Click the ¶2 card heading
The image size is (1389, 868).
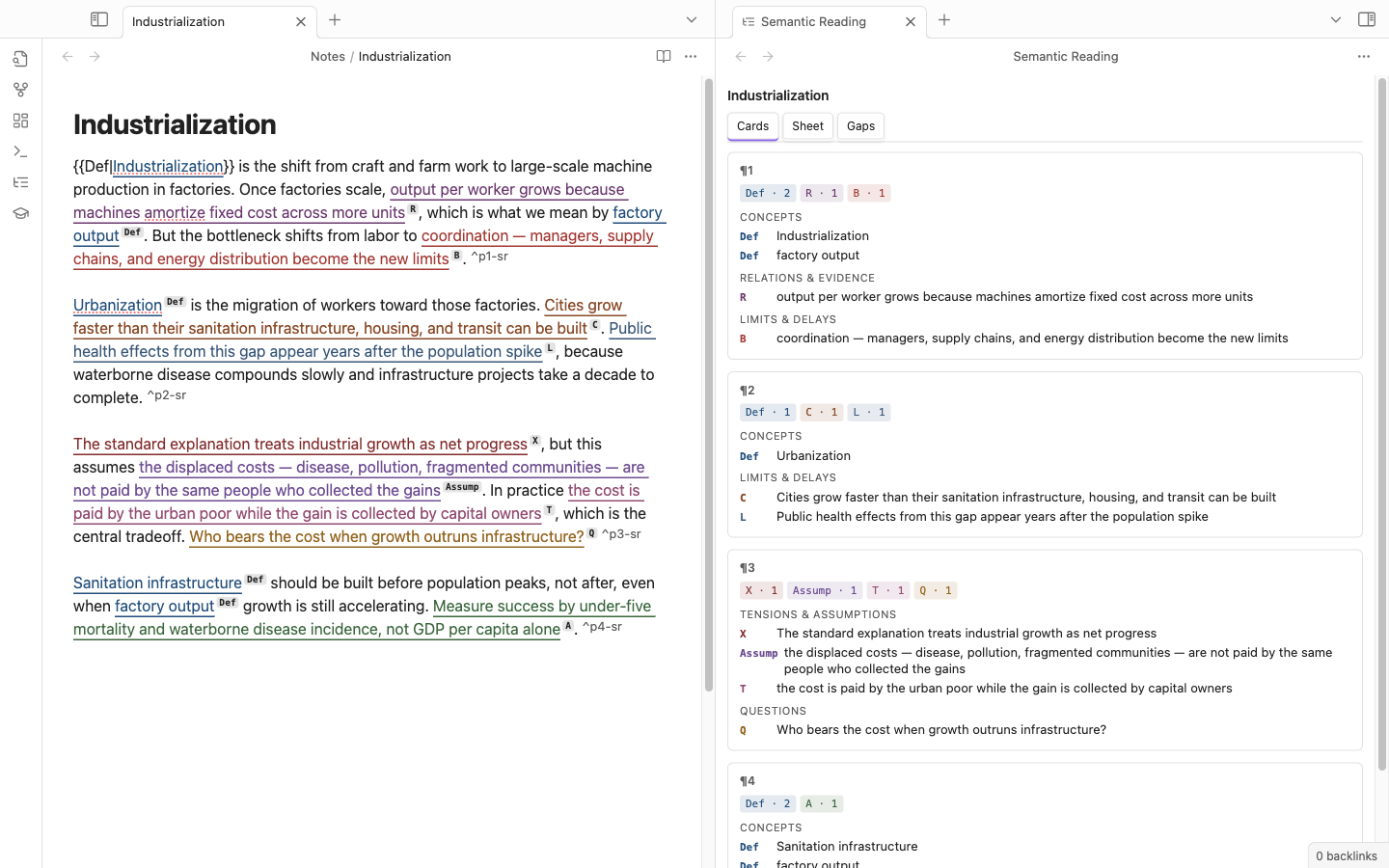click(748, 391)
